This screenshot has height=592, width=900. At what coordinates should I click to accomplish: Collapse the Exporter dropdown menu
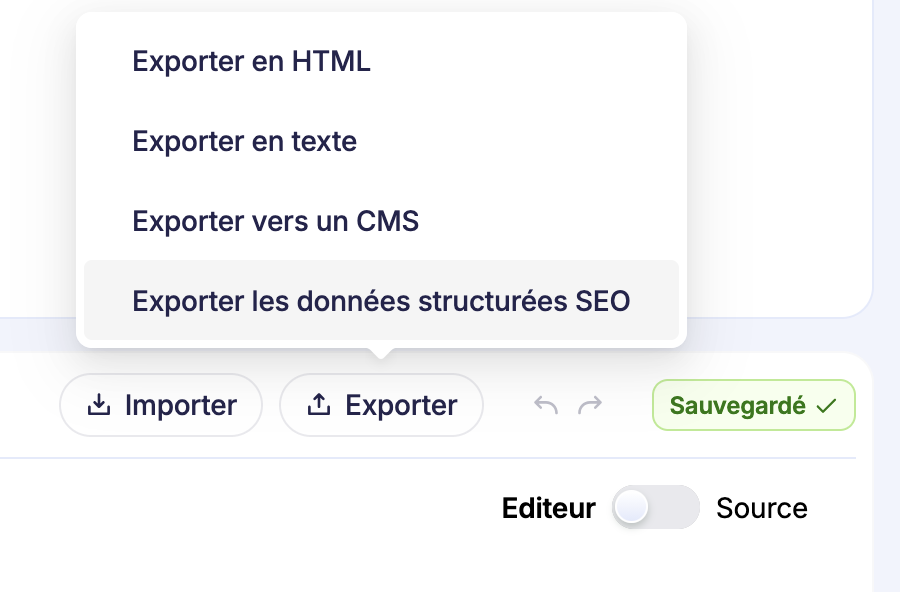pyautogui.click(x=381, y=405)
